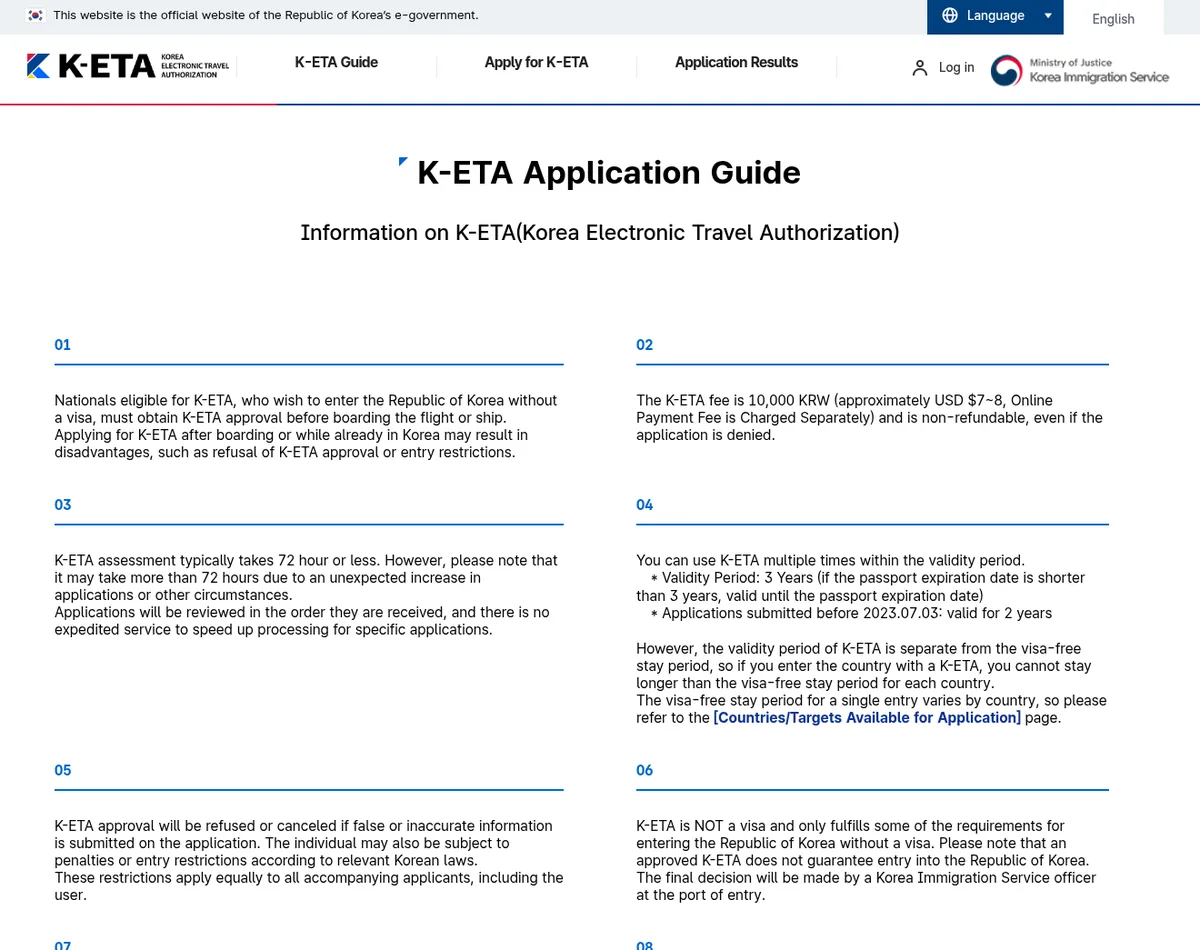Click the user icon beside Log in
Screen dimensions: 1200x950
(919, 68)
